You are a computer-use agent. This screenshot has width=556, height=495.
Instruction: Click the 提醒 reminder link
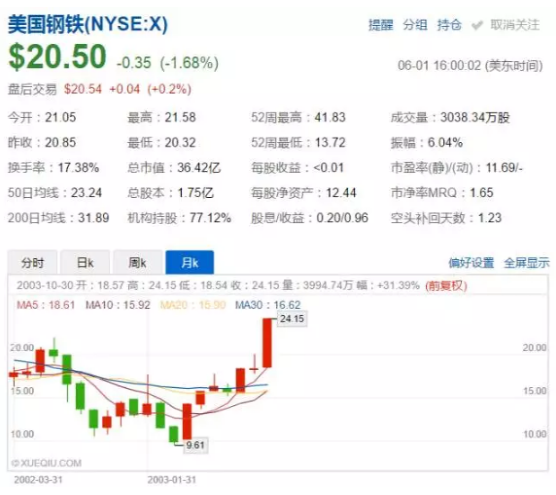(x=381, y=25)
